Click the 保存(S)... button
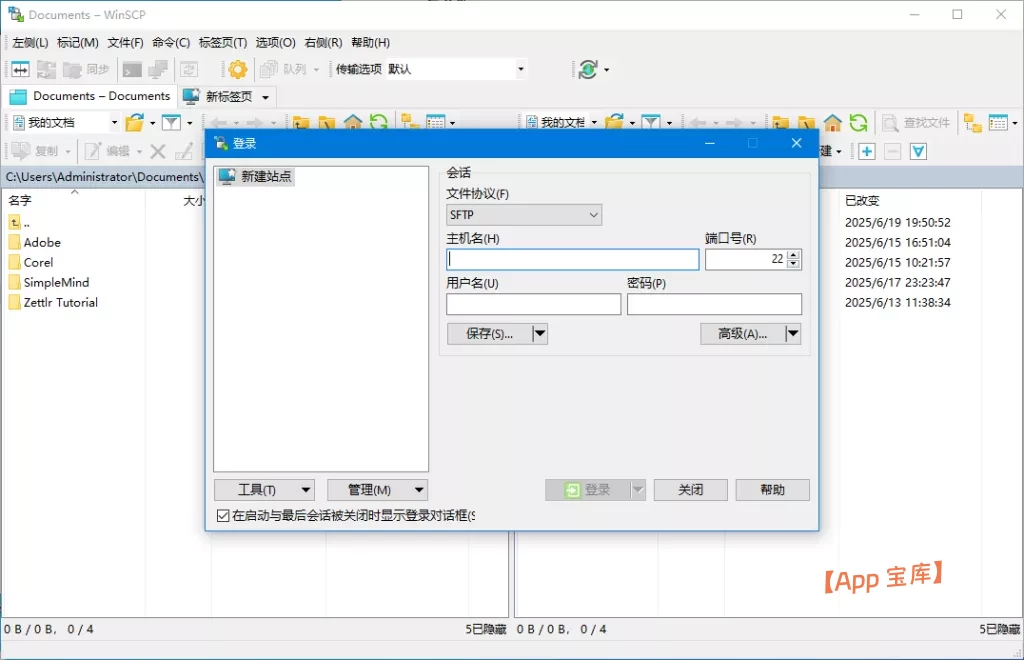 click(490, 334)
